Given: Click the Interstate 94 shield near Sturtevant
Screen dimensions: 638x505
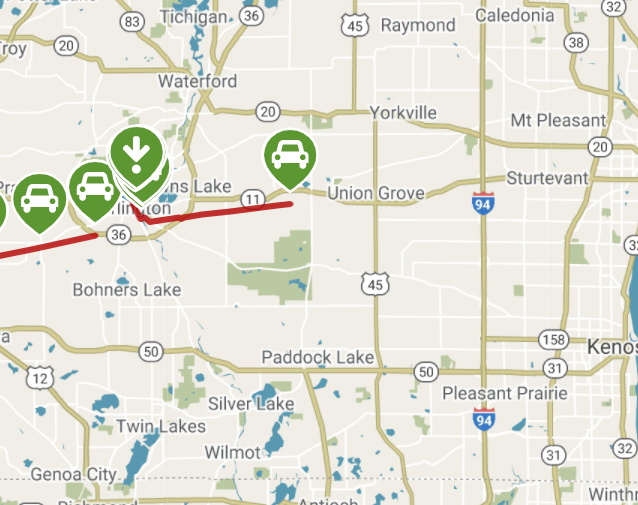Looking at the screenshot, I should pyautogui.click(x=483, y=203).
